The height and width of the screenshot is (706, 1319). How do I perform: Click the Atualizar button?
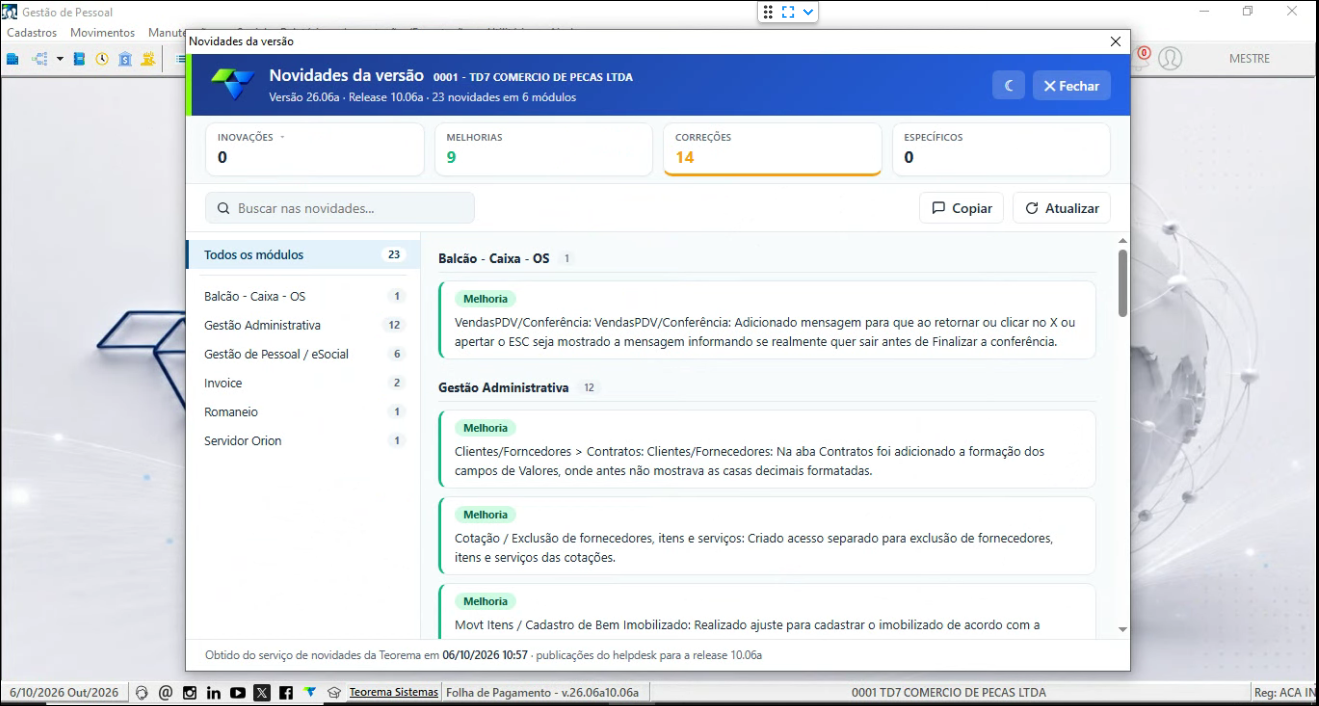1062,208
